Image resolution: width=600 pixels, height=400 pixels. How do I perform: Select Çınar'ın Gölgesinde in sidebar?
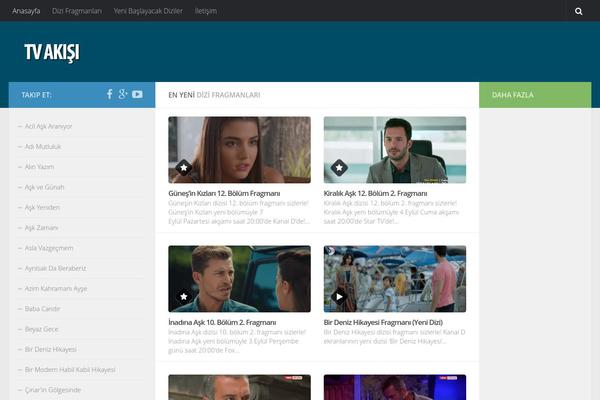tap(53, 390)
